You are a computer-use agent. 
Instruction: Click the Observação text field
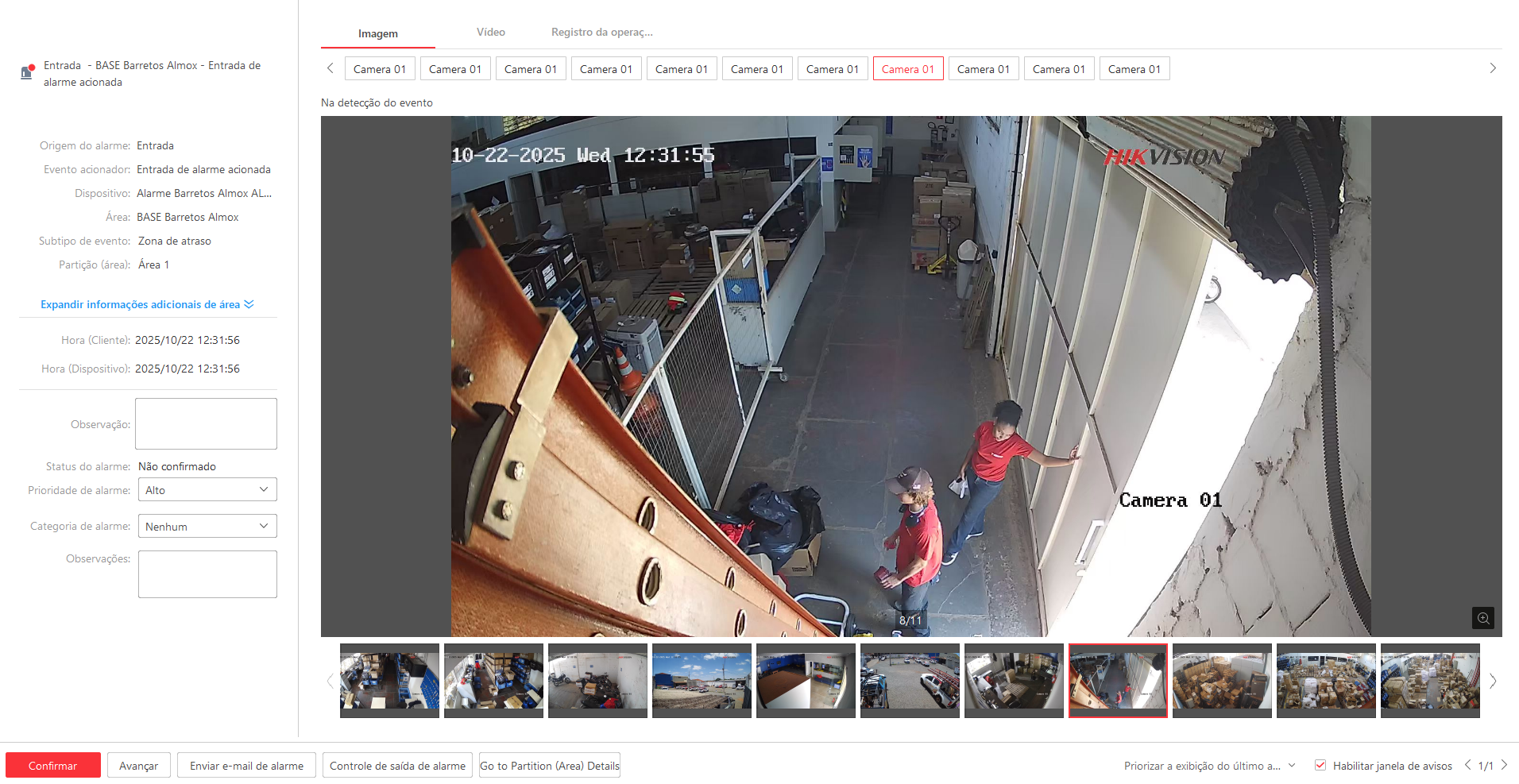tap(206, 424)
